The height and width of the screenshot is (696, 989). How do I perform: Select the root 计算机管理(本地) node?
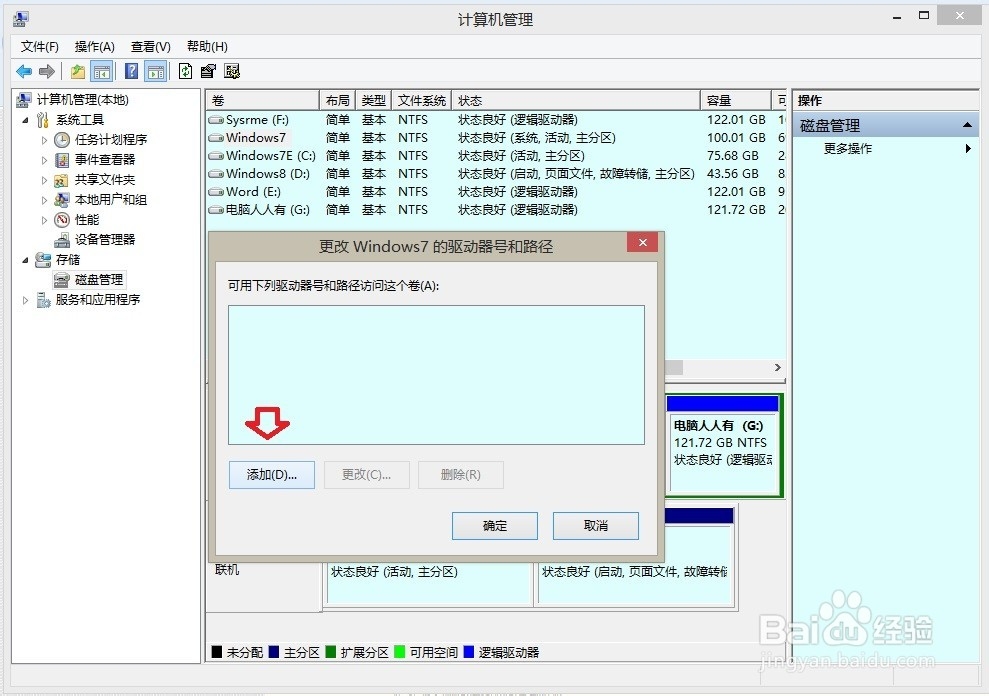pos(82,100)
